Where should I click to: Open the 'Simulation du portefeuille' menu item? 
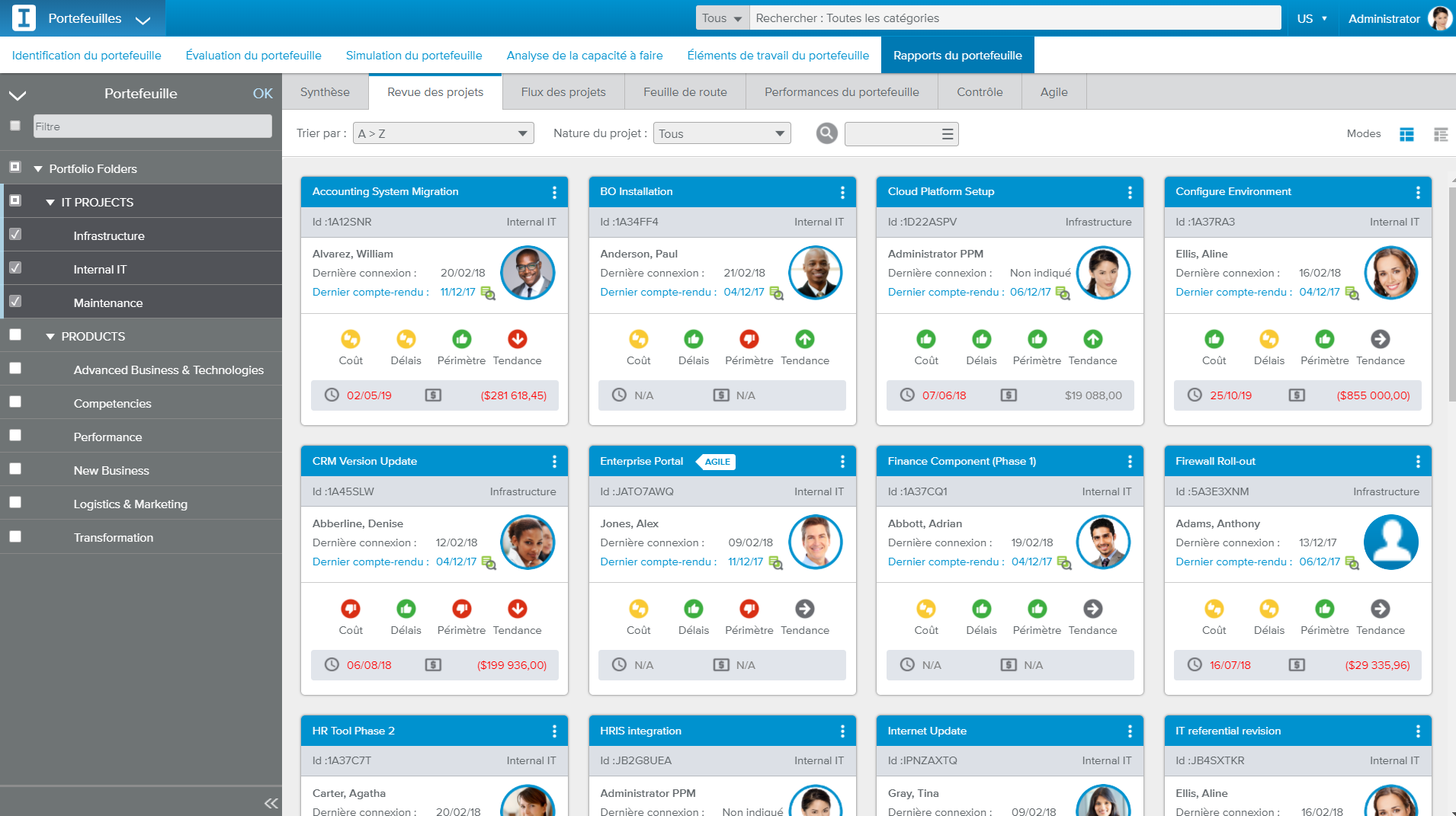pyautogui.click(x=414, y=55)
